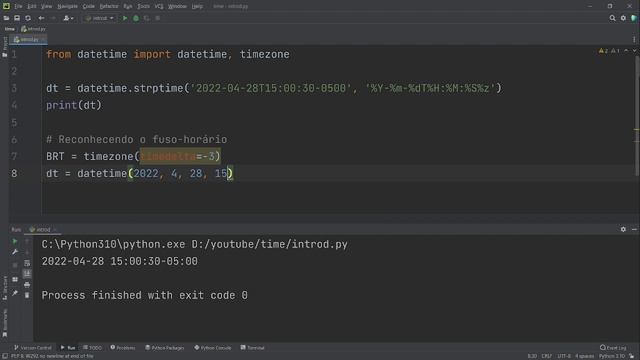Open the Tools menu
Viewport: 640px width, 360px height.
143,6
